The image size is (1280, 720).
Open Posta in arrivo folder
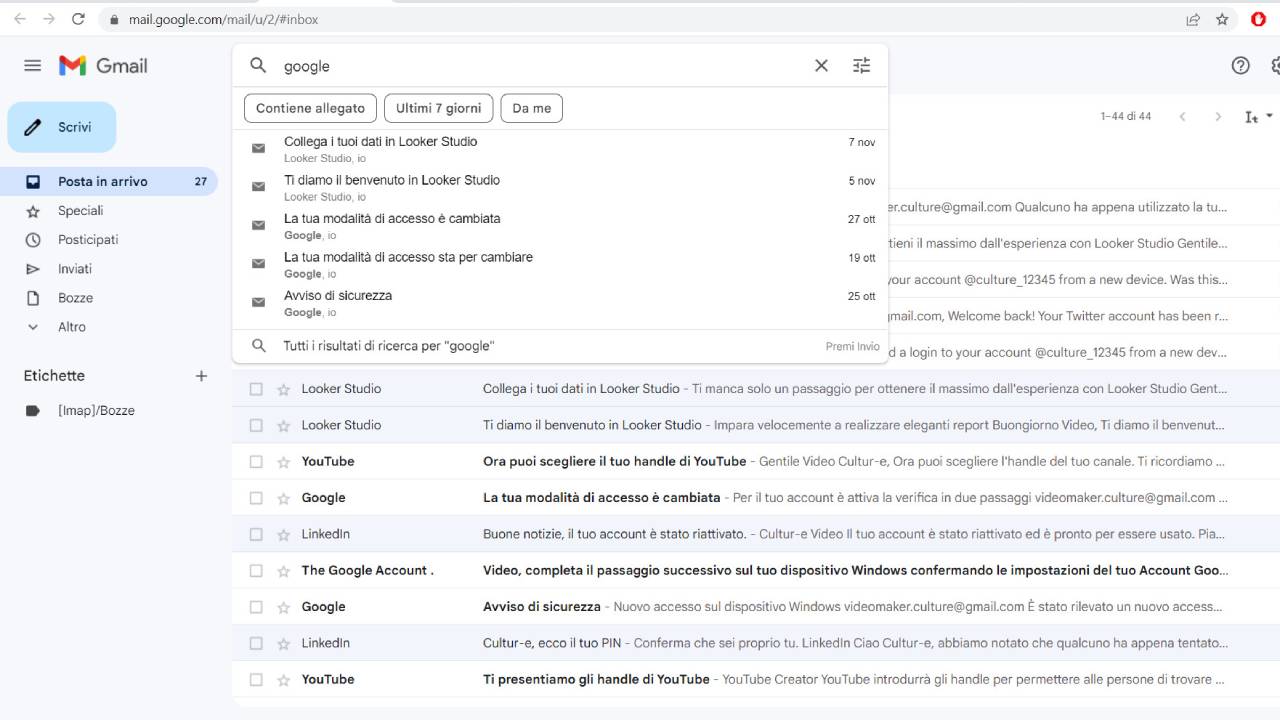pyautogui.click(x=110, y=181)
